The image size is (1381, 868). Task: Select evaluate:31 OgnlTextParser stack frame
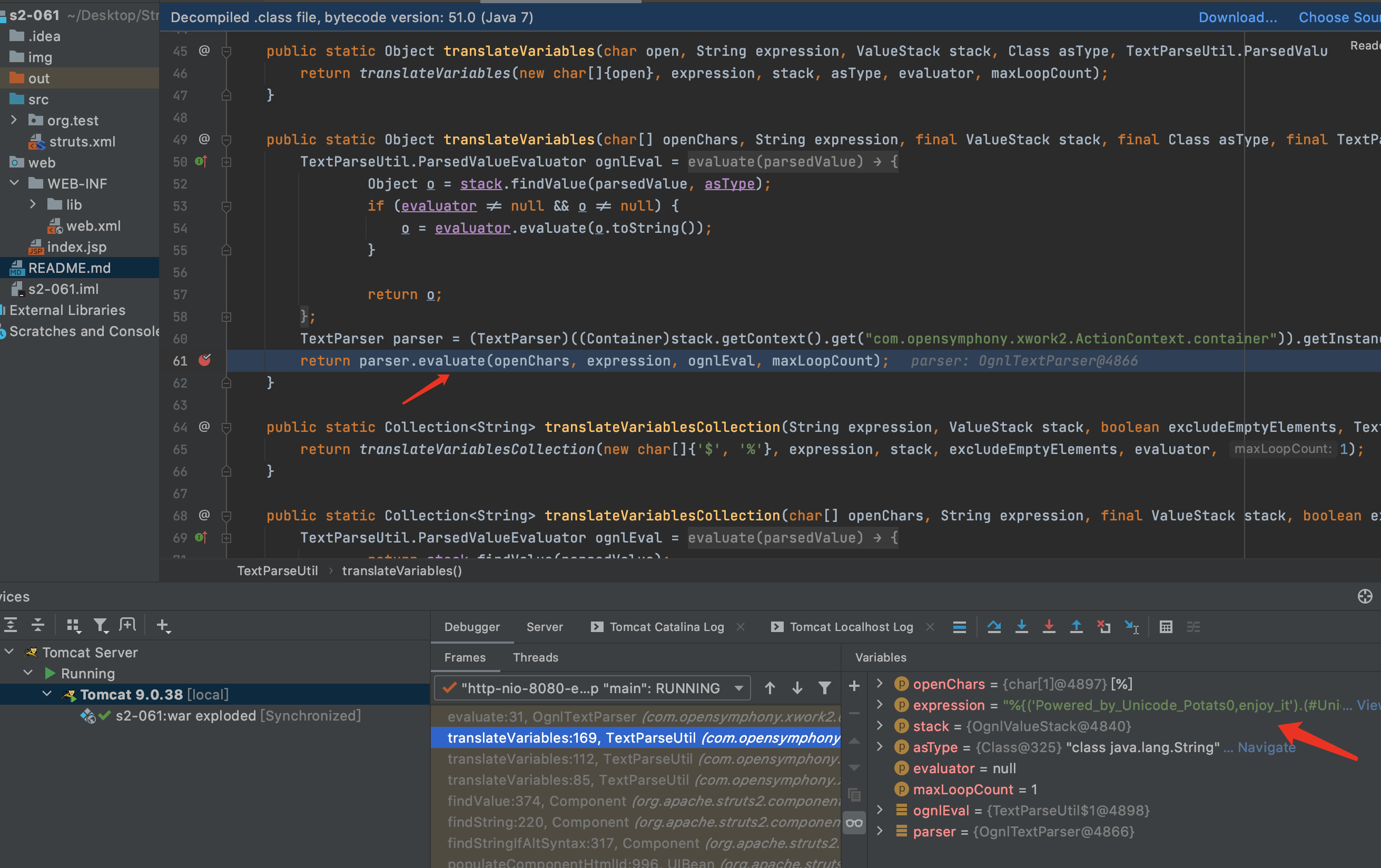(635, 716)
